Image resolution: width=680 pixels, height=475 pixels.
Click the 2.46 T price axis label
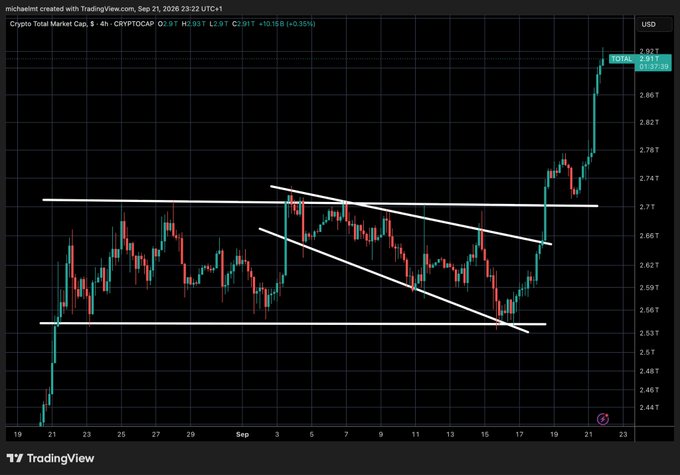pos(649,390)
